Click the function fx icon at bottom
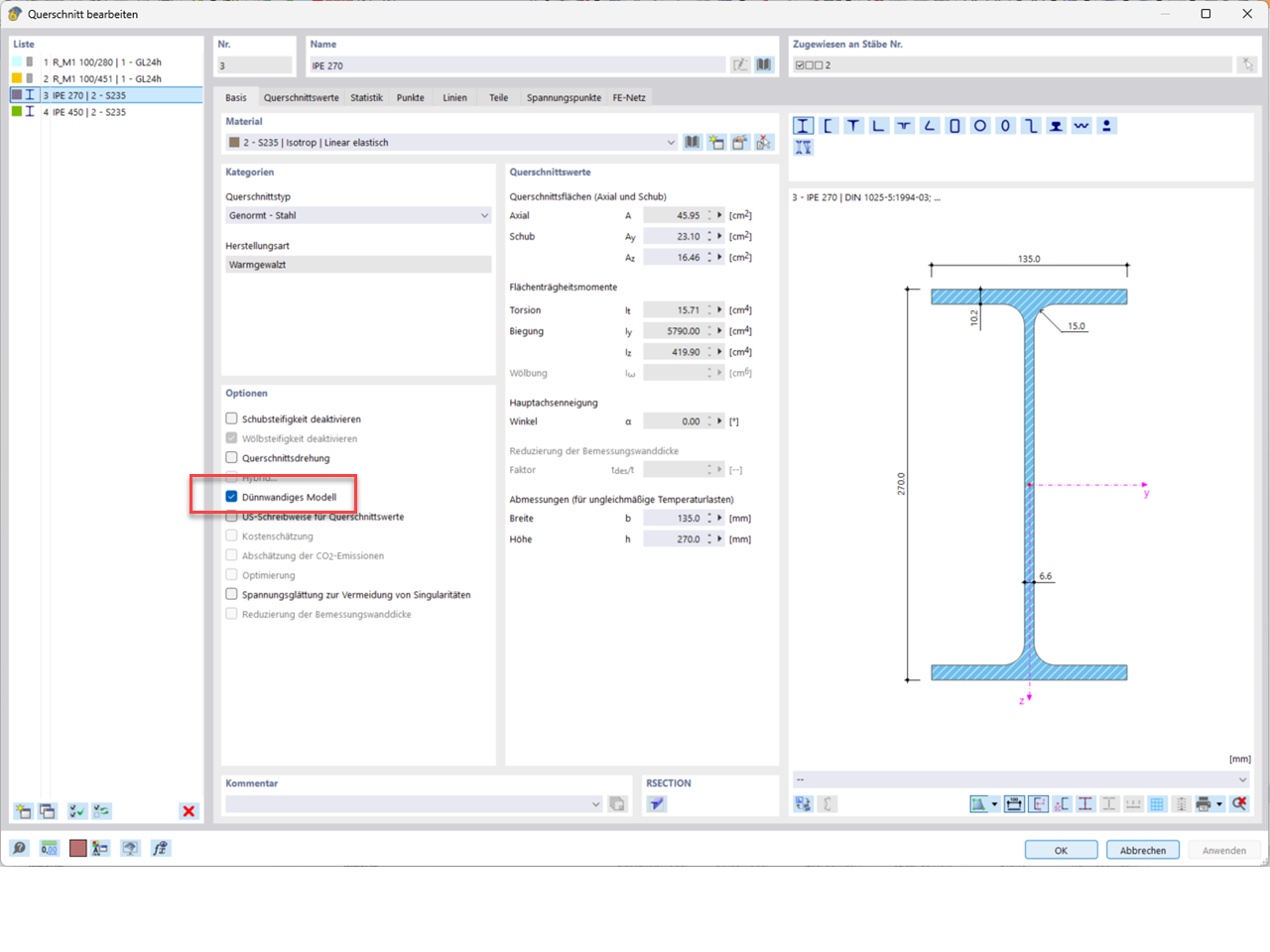The height and width of the screenshot is (952, 1270). point(160,848)
